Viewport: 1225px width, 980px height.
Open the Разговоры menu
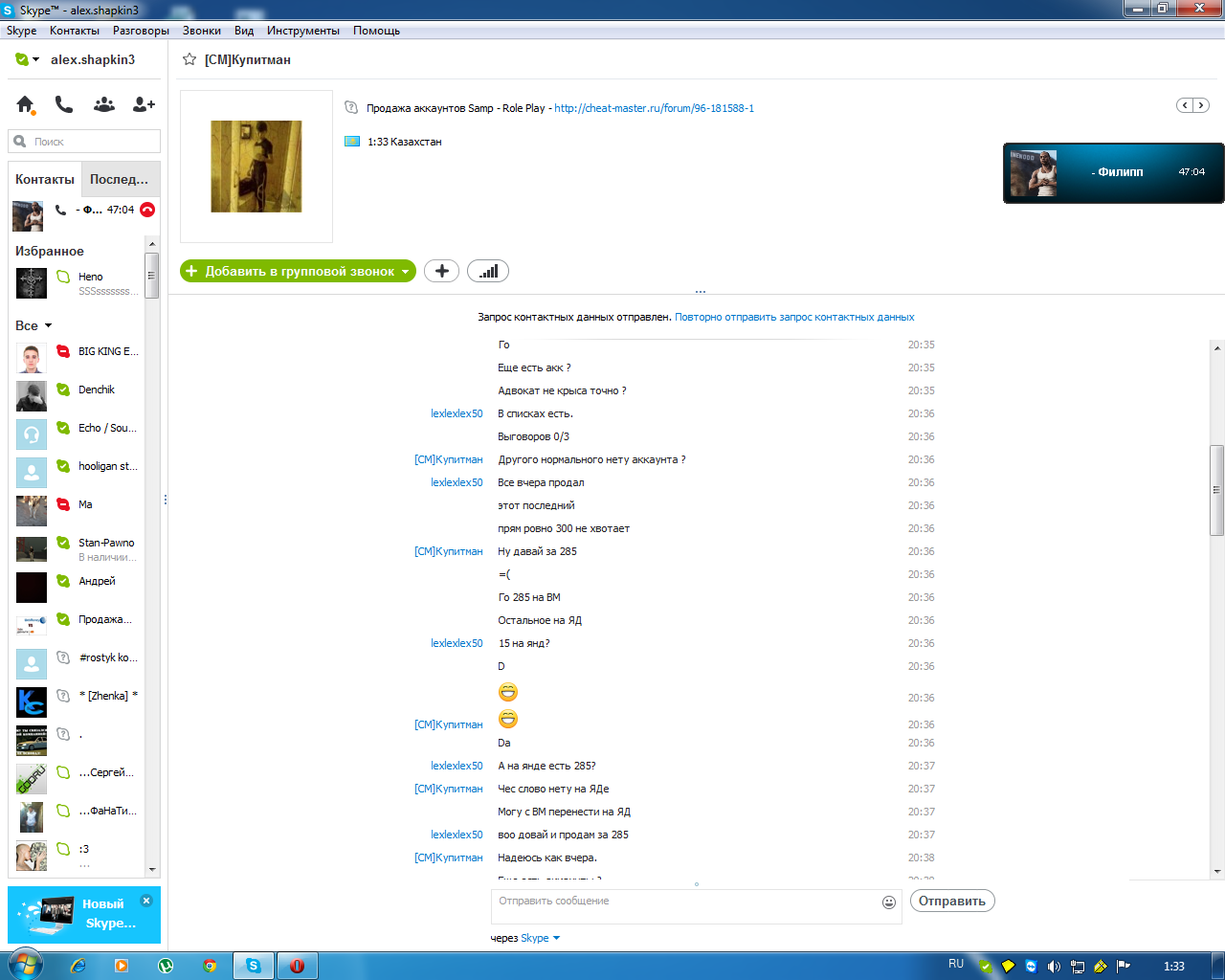point(141,31)
